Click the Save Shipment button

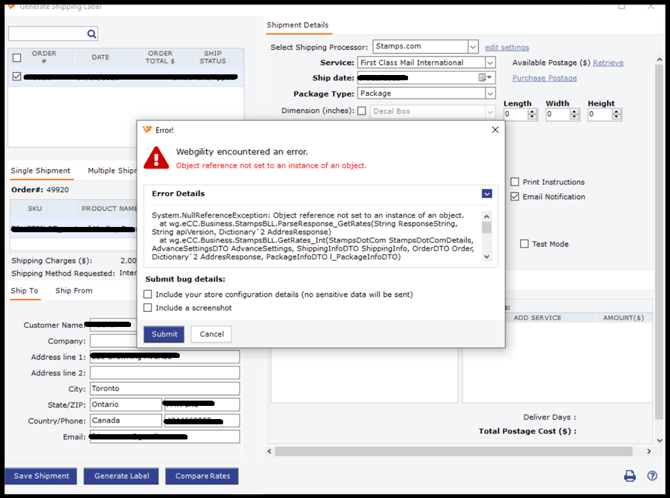point(41,476)
